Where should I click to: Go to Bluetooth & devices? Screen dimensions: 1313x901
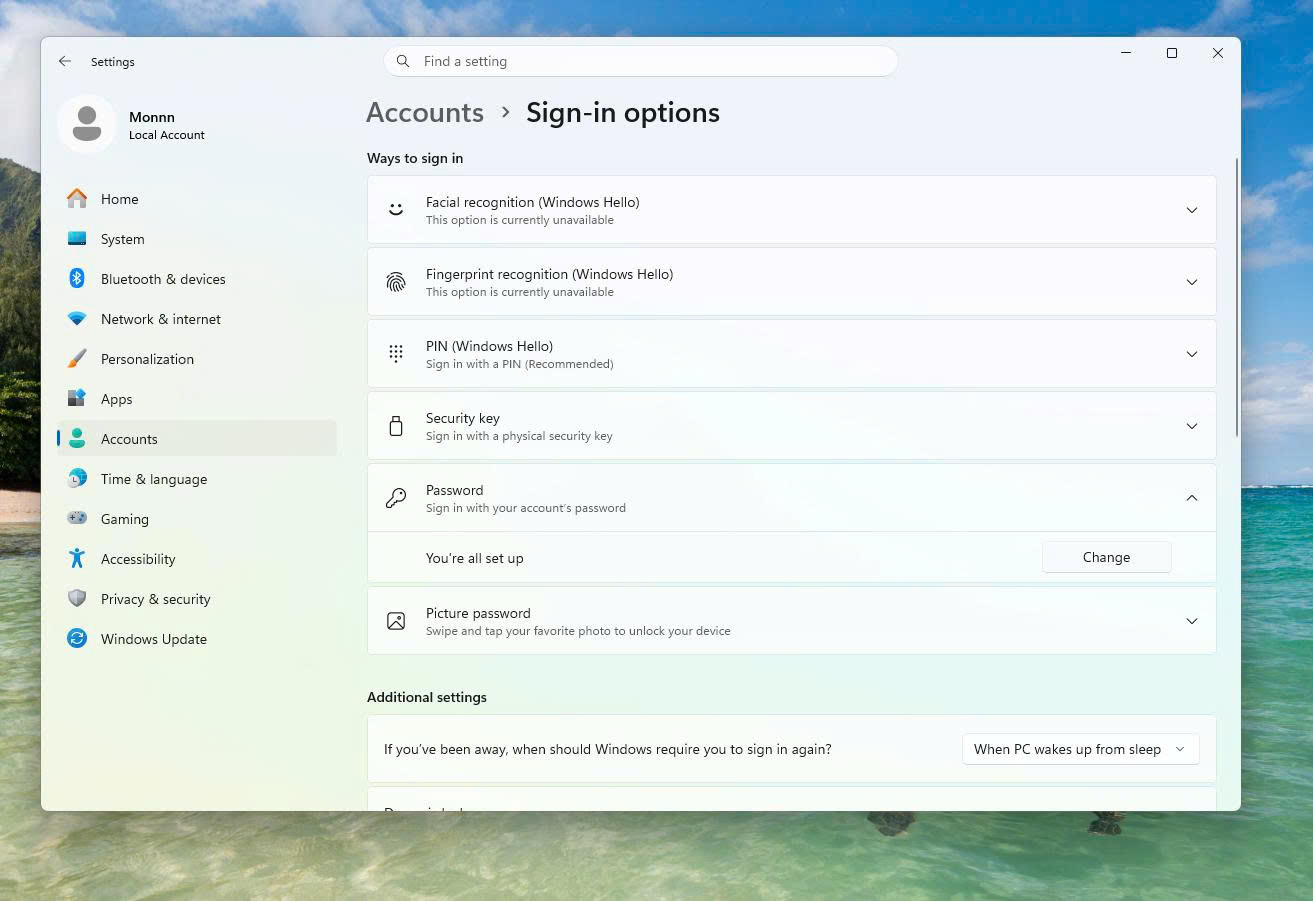tap(197, 279)
